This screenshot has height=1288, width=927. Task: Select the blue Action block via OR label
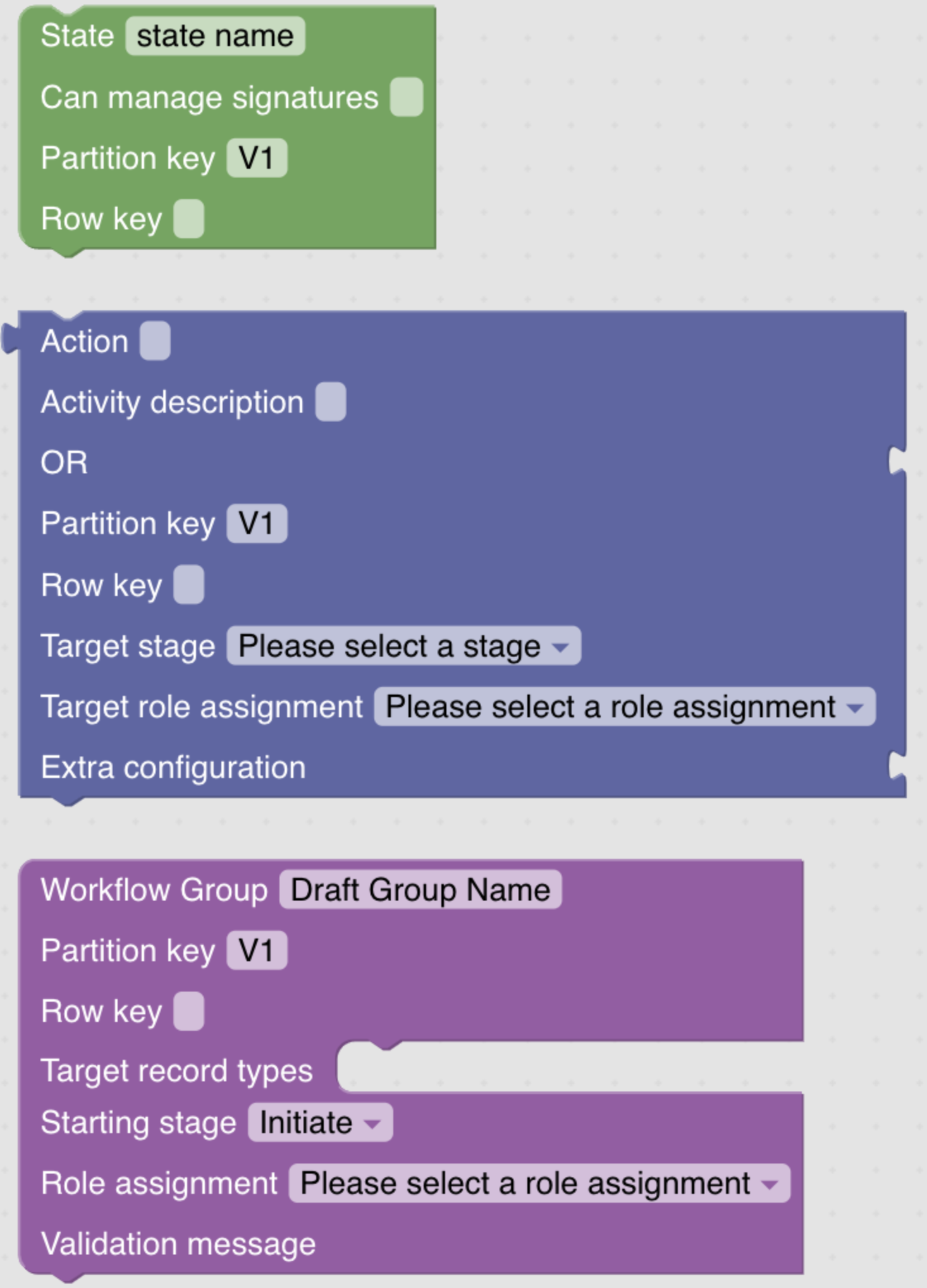tap(64, 463)
